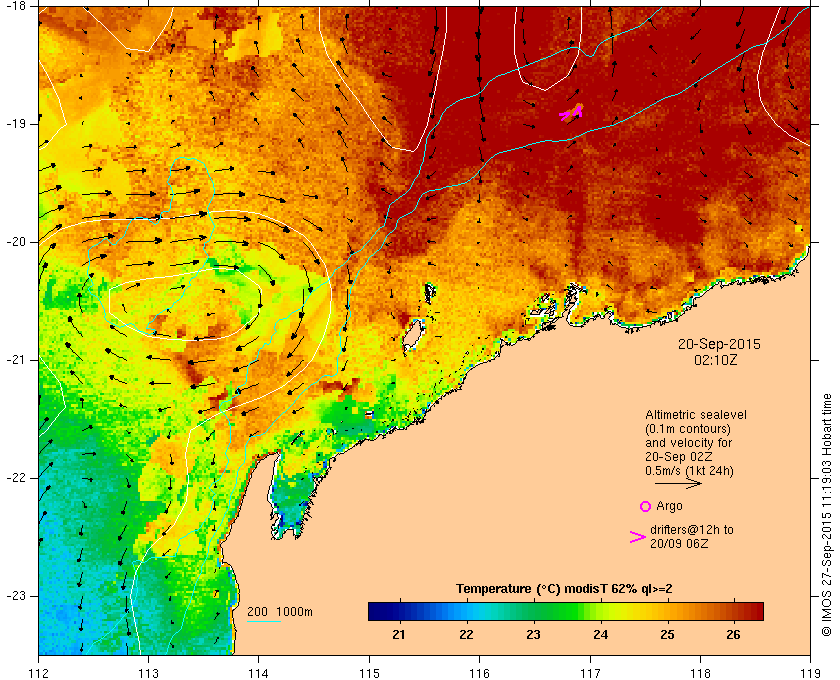Click the longitude axis label '115'
Viewport: 840px width, 680px height.
click(369, 673)
